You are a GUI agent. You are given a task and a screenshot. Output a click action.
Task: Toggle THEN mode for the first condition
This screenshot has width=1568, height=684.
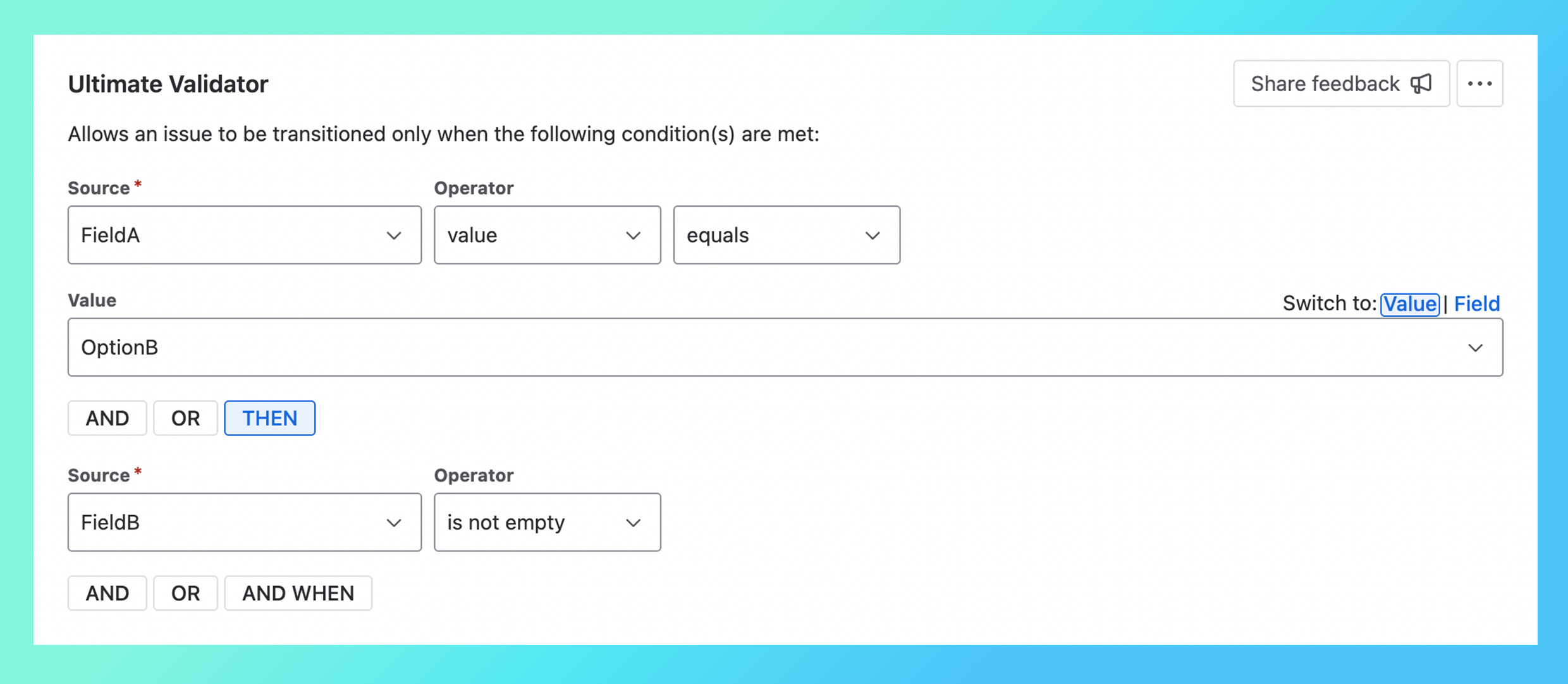[269, 418]
